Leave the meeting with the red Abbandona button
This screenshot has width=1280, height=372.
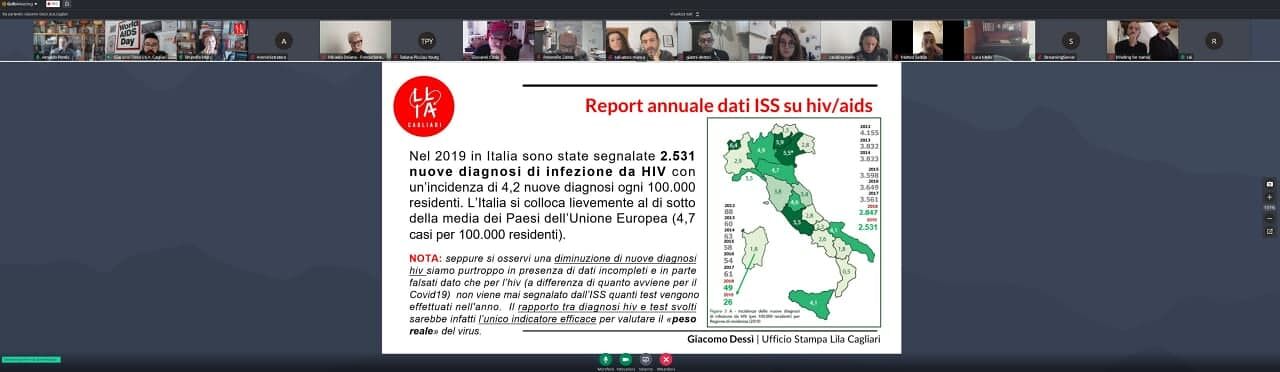coord(666,359)
